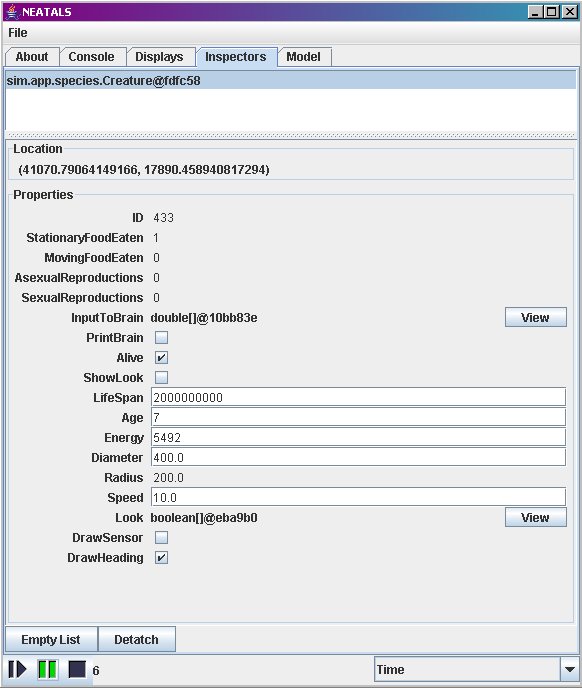Click the Age input field
582x688 pixels.
(x=358, y=417)
